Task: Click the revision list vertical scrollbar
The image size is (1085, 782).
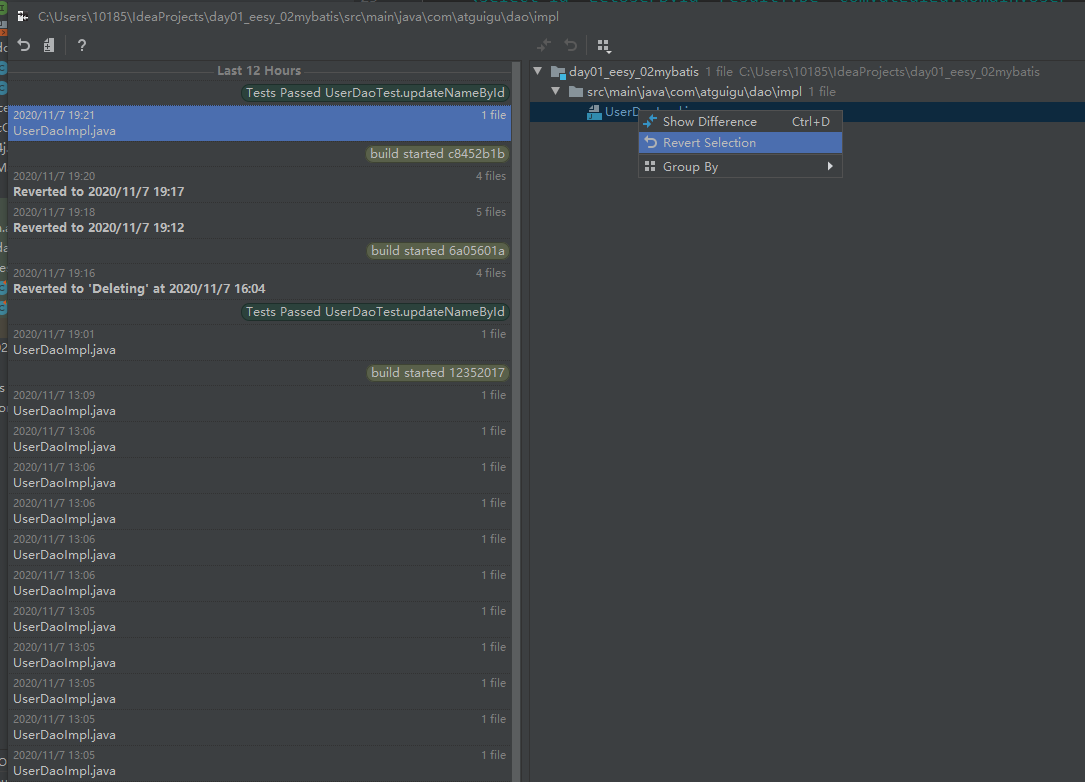Action: coord(515,400)
